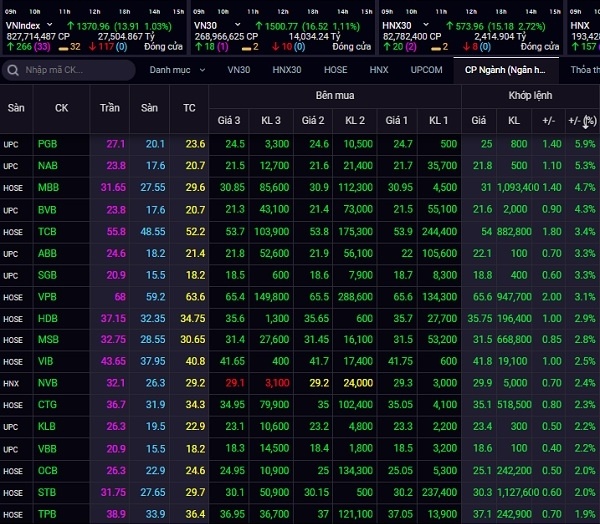
Task: Click VNIndex value 1370.96
Action: tap(93, 26)
